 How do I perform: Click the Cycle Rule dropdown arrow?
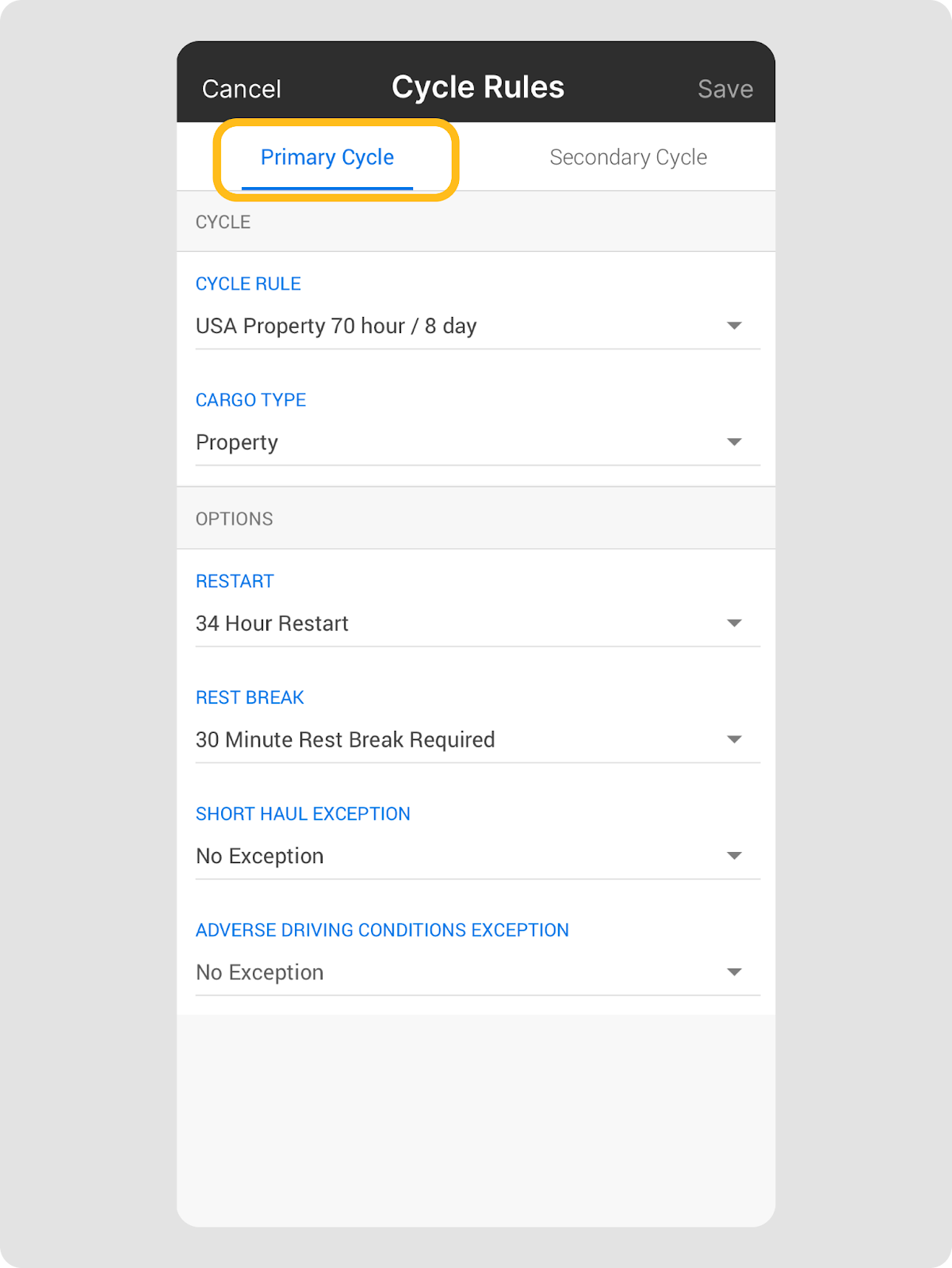click(734, 326)
